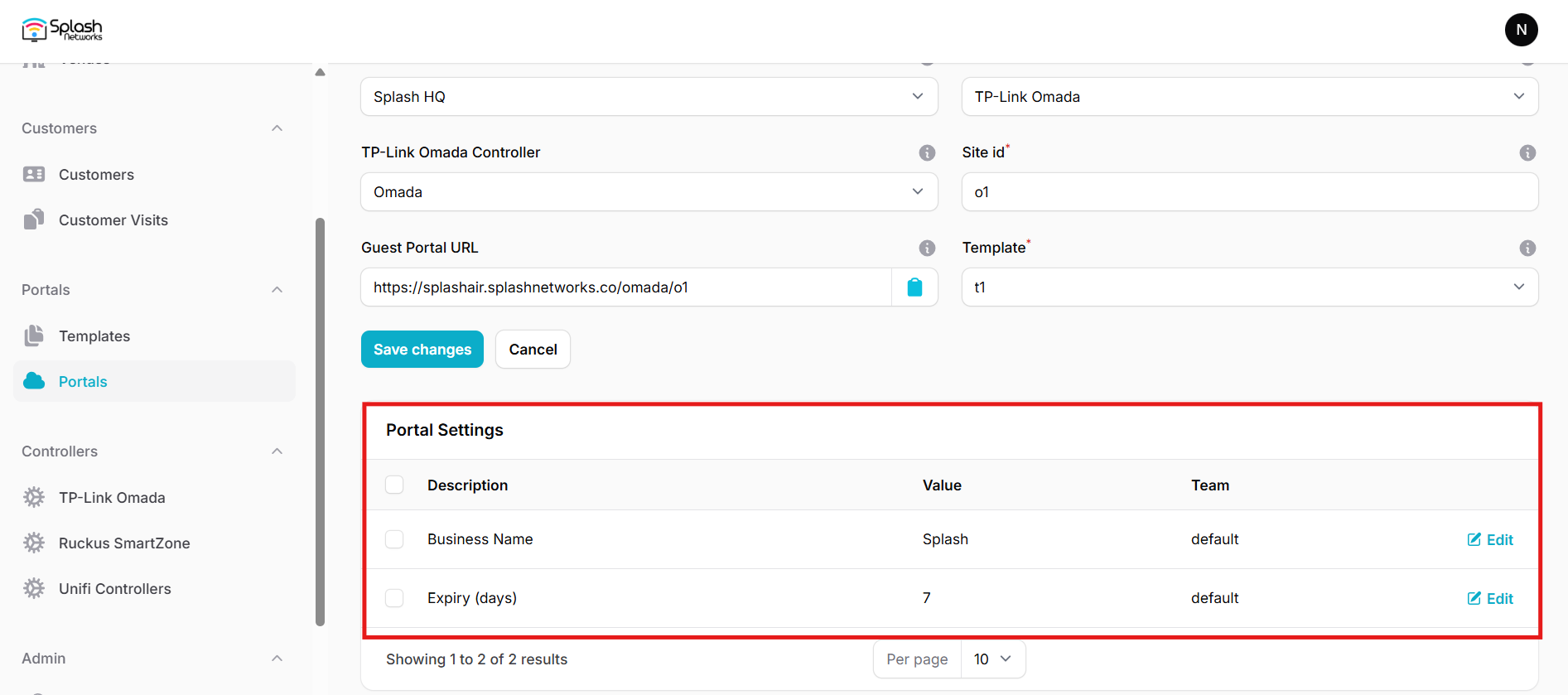
Task: Check the Expiry (days) row checkbox
Action: [x=394, y=598]
